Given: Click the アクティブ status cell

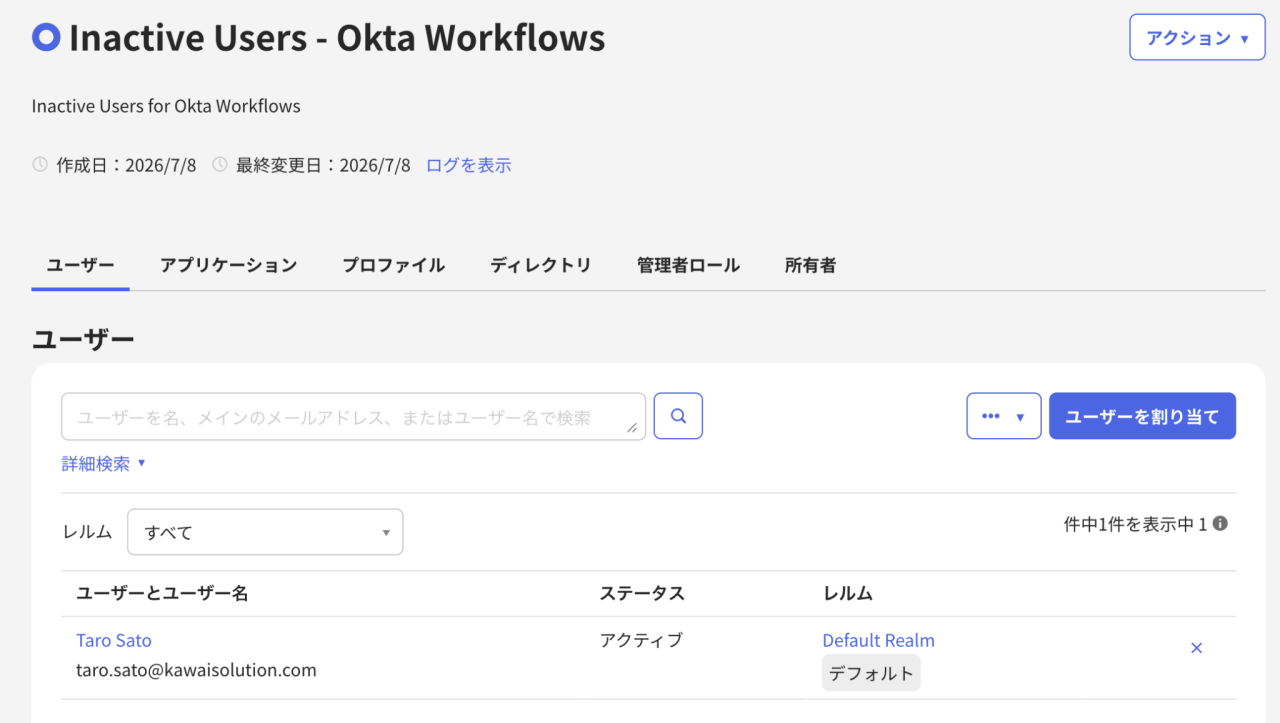Looking at the screenshot, I should [x=641, y=640].
